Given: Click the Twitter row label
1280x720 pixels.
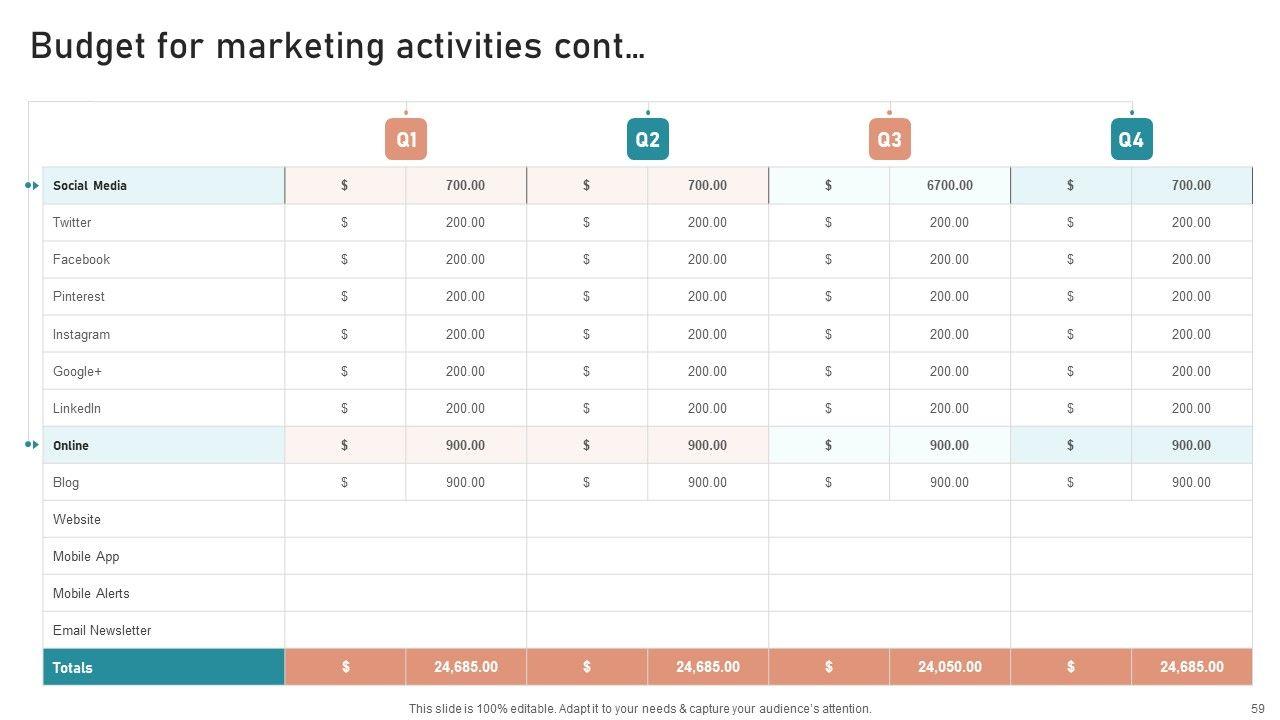Looking at the screenshot, I should coord(72,223).
